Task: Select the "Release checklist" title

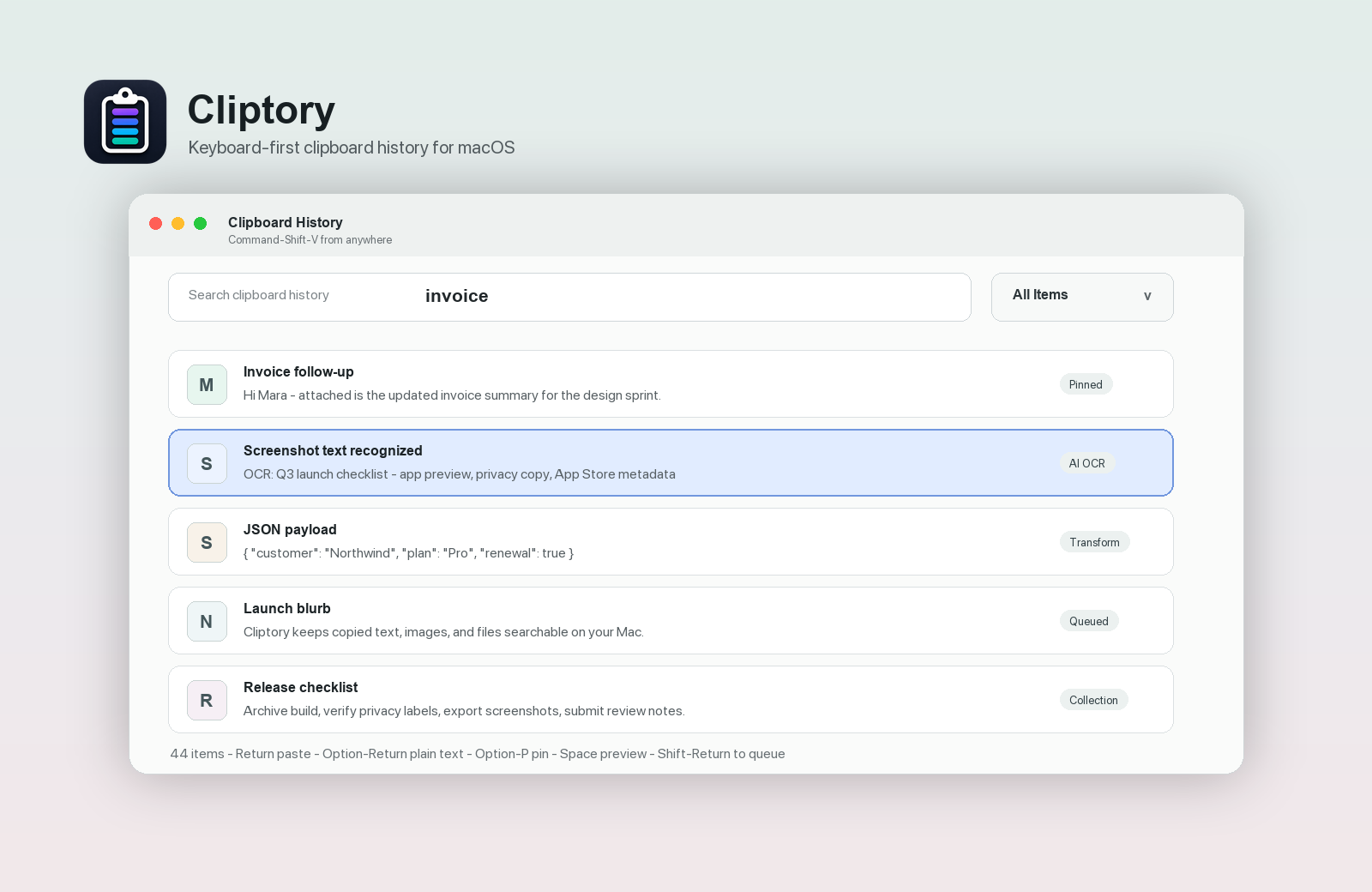Action: (301, 687)
